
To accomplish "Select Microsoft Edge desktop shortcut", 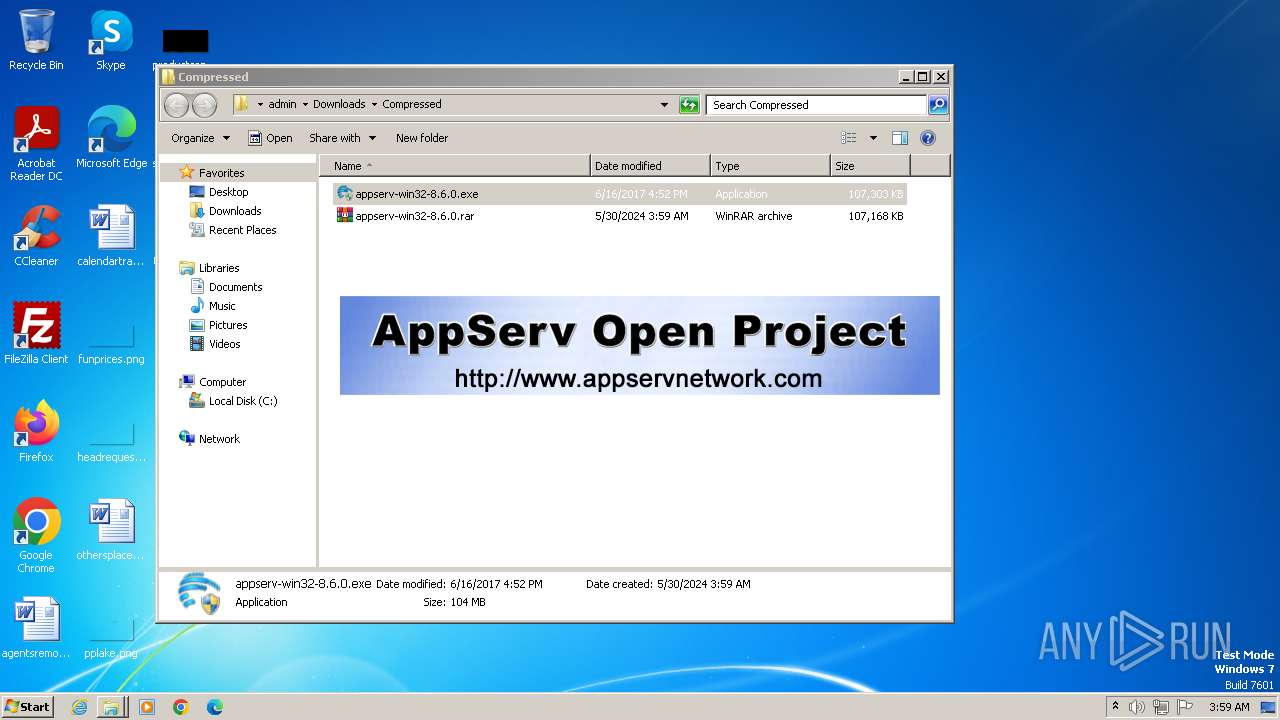I will (111, 138).
